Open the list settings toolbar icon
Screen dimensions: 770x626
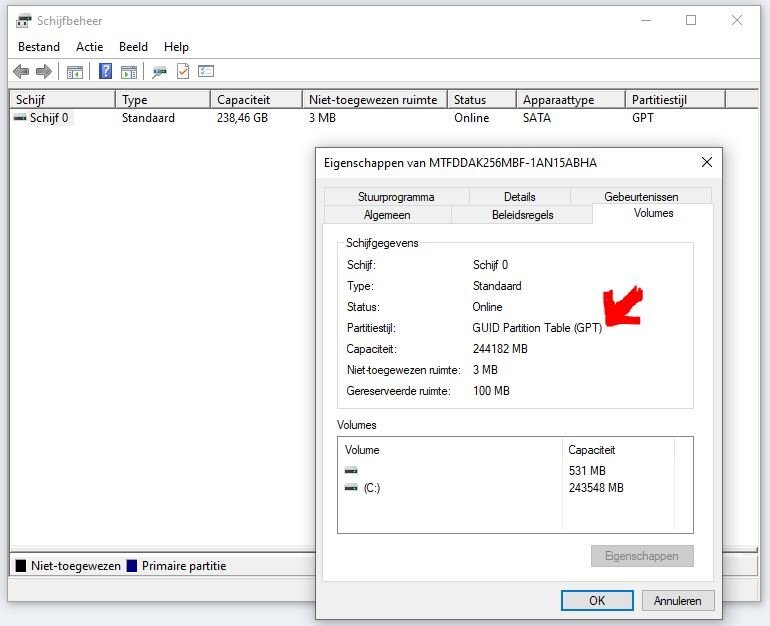point(206,71)
